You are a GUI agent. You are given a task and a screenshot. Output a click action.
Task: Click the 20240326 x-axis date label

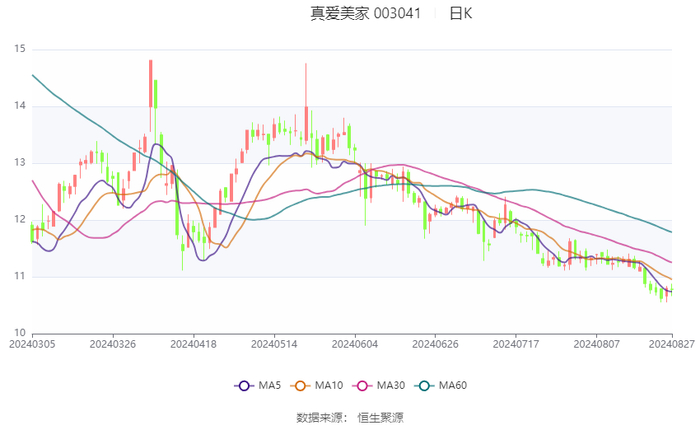pos(113,344)
